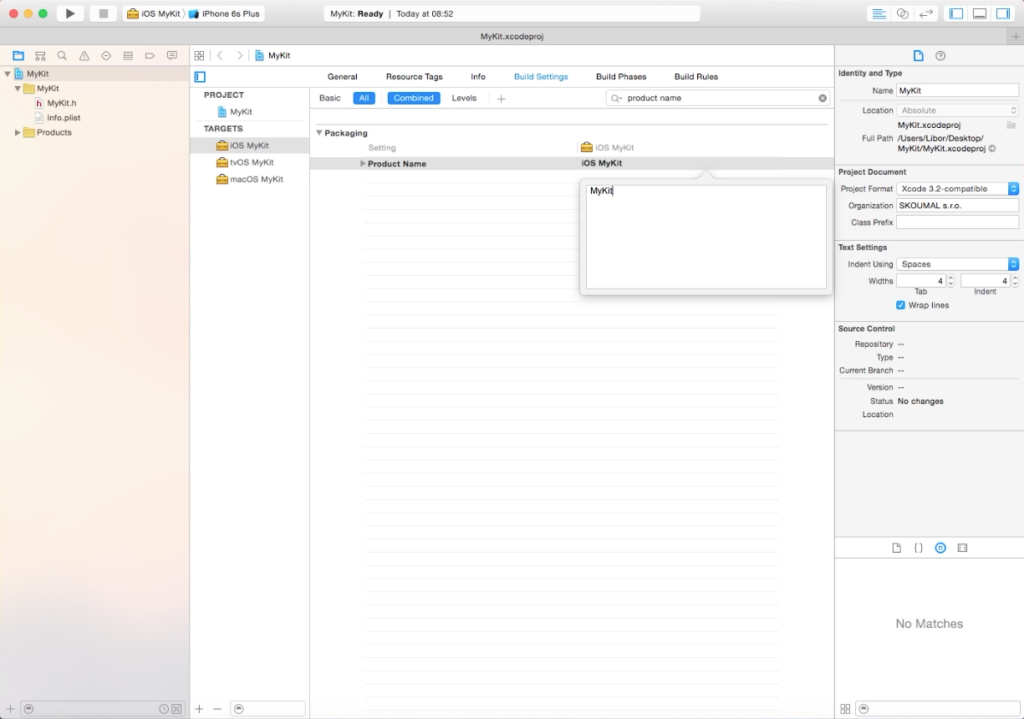Image resolution: width=1024 pixels, height=719 pixels.
Task: Switch to the Info tab
Action: 478,76
